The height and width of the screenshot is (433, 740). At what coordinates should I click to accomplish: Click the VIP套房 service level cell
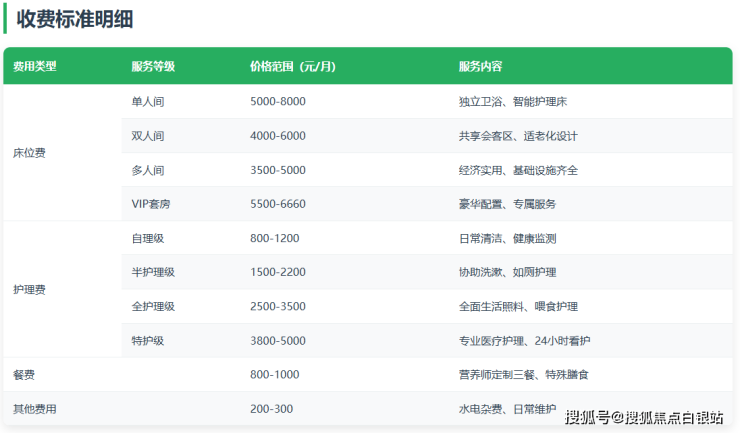click(x=151, y=204)
